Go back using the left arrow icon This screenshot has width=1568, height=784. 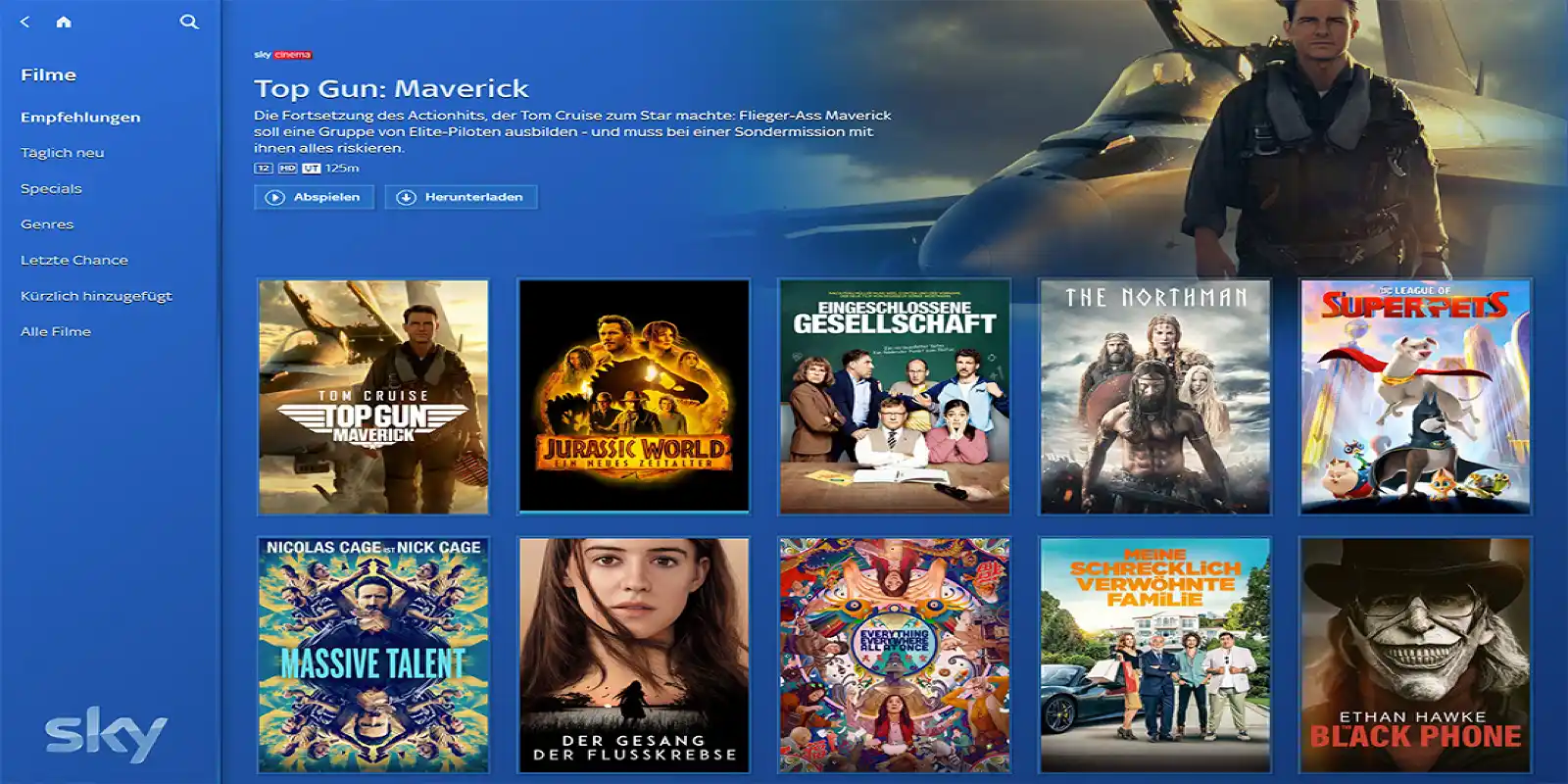tap(25, 22)
